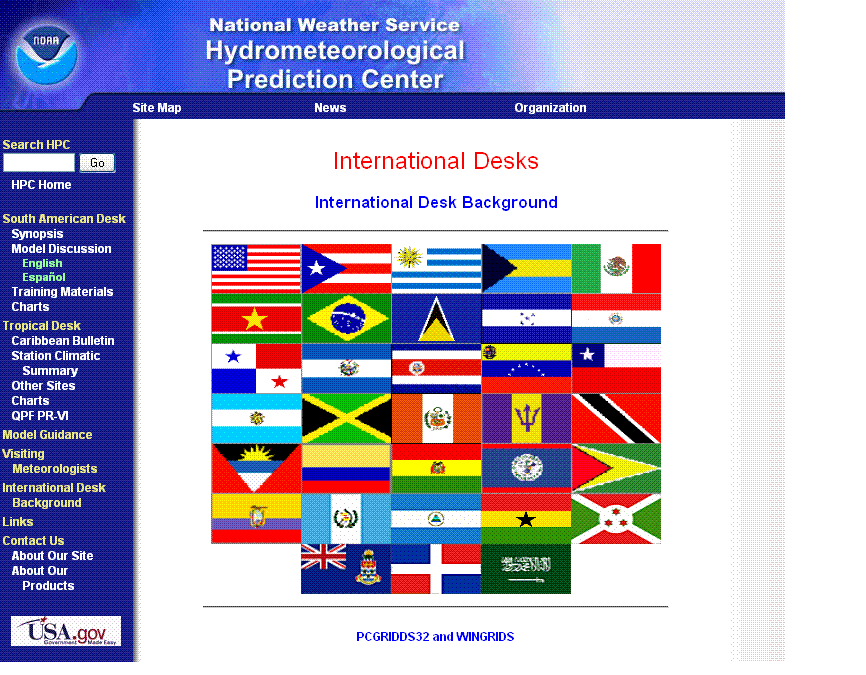Open QPF PR-VI link
Viewport: 866px width, 675px height.
pos(40,416)
